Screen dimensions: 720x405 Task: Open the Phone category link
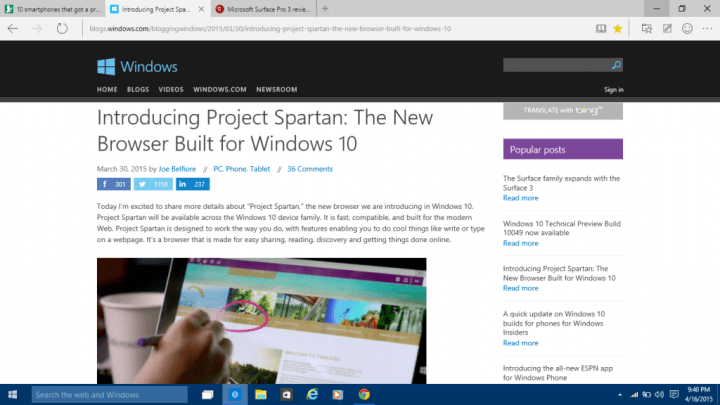(236, 169)
